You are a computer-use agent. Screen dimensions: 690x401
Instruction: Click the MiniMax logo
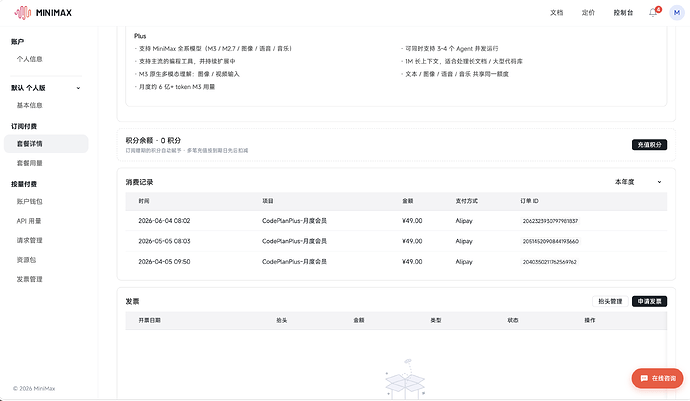click(x=43, y=13)
